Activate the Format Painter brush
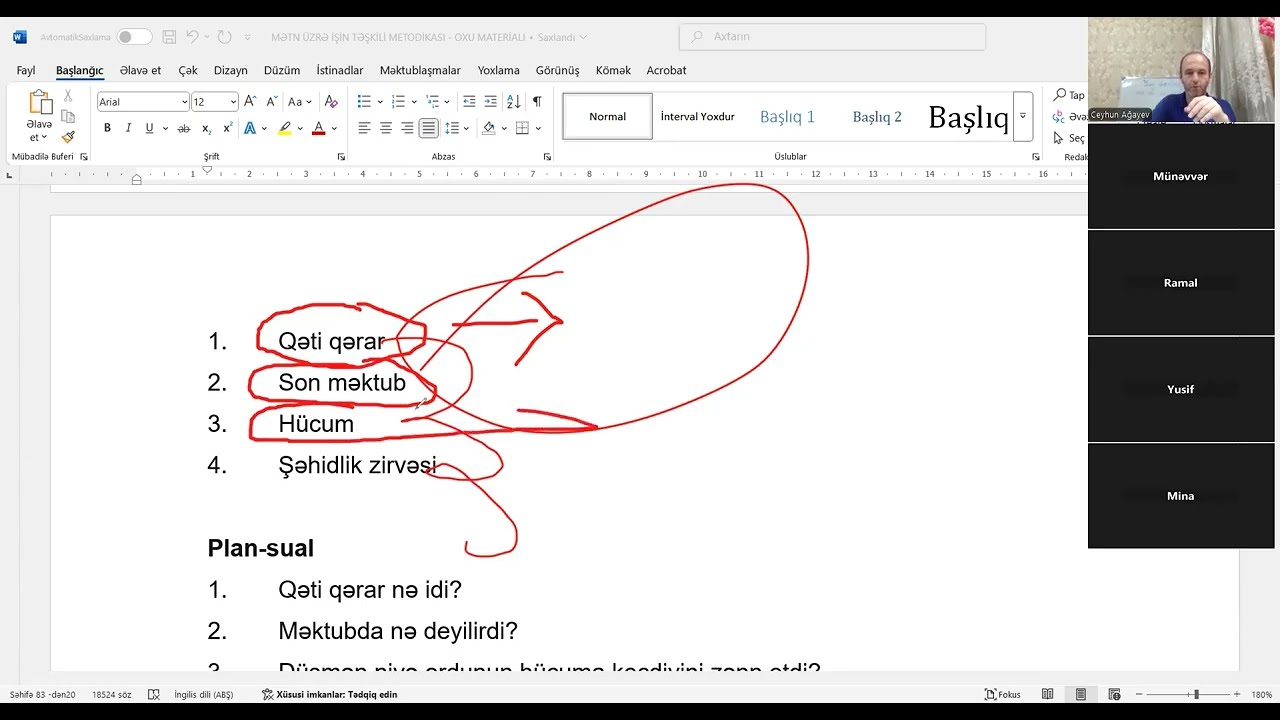The image size is (1280, 720). [68, 137]
